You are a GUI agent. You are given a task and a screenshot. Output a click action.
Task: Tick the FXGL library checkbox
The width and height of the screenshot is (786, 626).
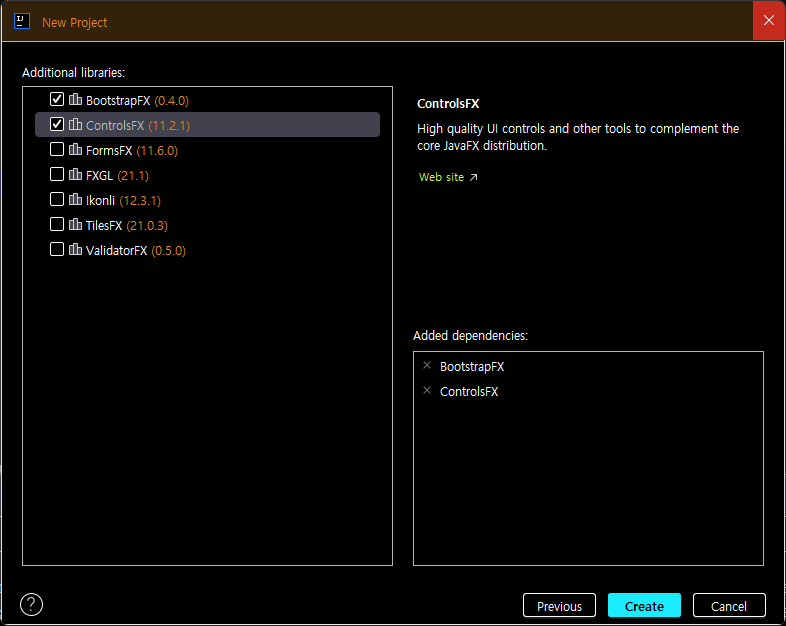pos(57,174)
